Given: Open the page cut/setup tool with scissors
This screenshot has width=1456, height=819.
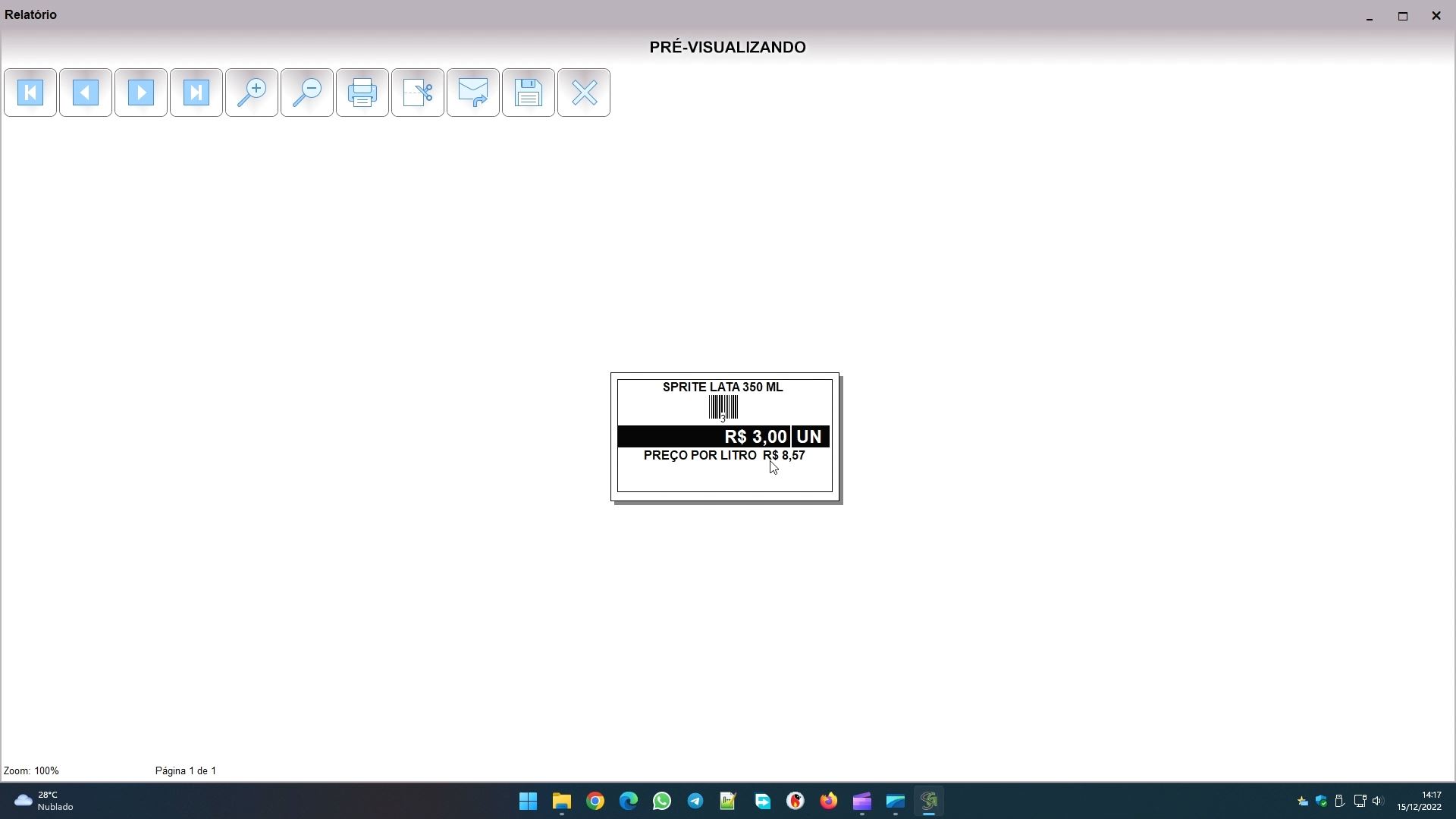Looking at the screenshot, I should tap(418, 93).
